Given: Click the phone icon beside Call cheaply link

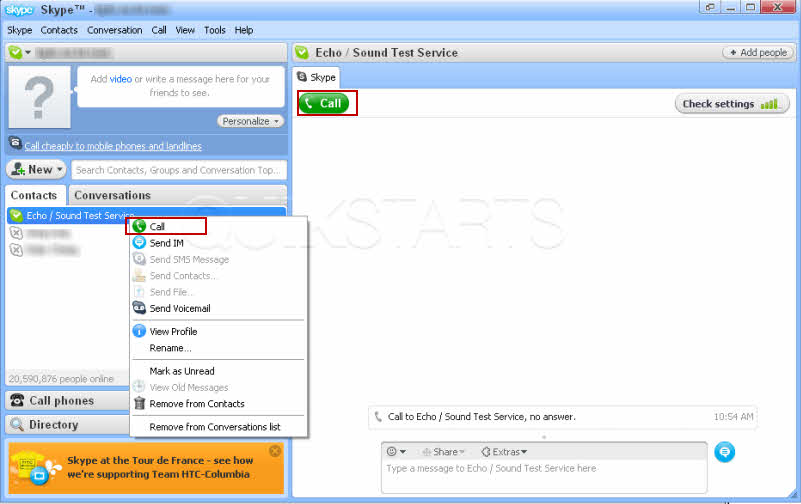Looking at the screenshot, I should tap(15, 143).
